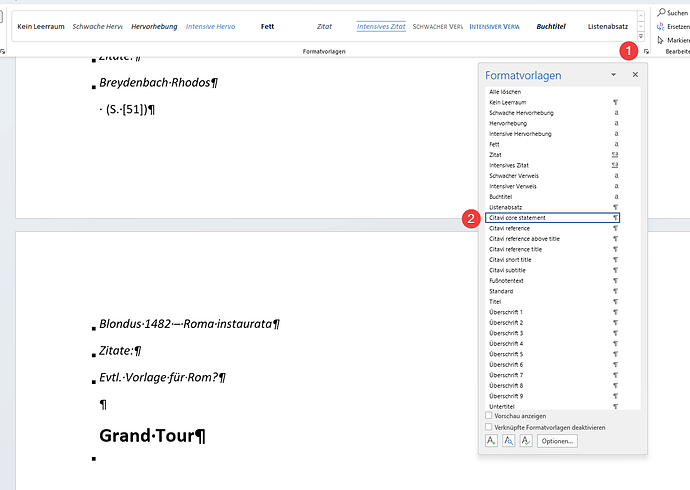This screenshot has width=690, height=490.
Task: Select Fußnotentext style in pane
Action: pos(552,281)
